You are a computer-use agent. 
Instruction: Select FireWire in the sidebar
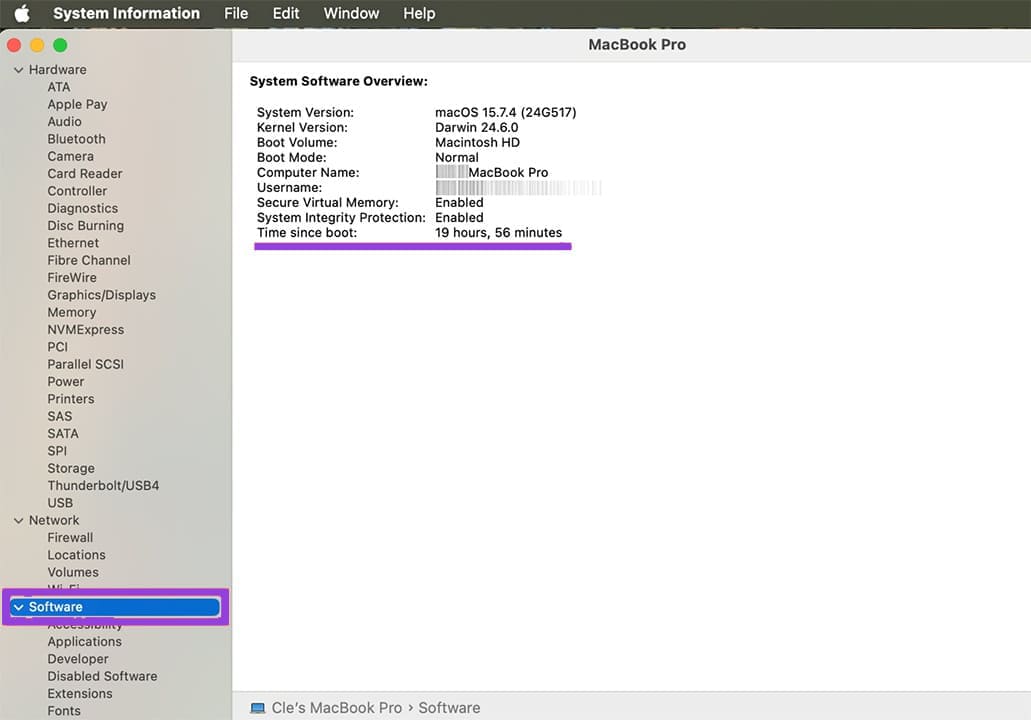coord(72,277)
